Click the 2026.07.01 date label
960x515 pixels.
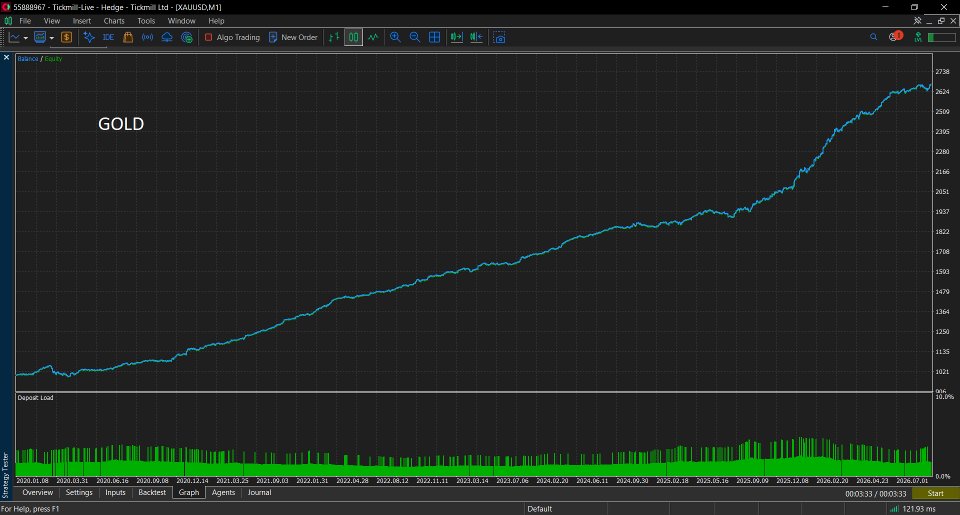coord(912,481)
